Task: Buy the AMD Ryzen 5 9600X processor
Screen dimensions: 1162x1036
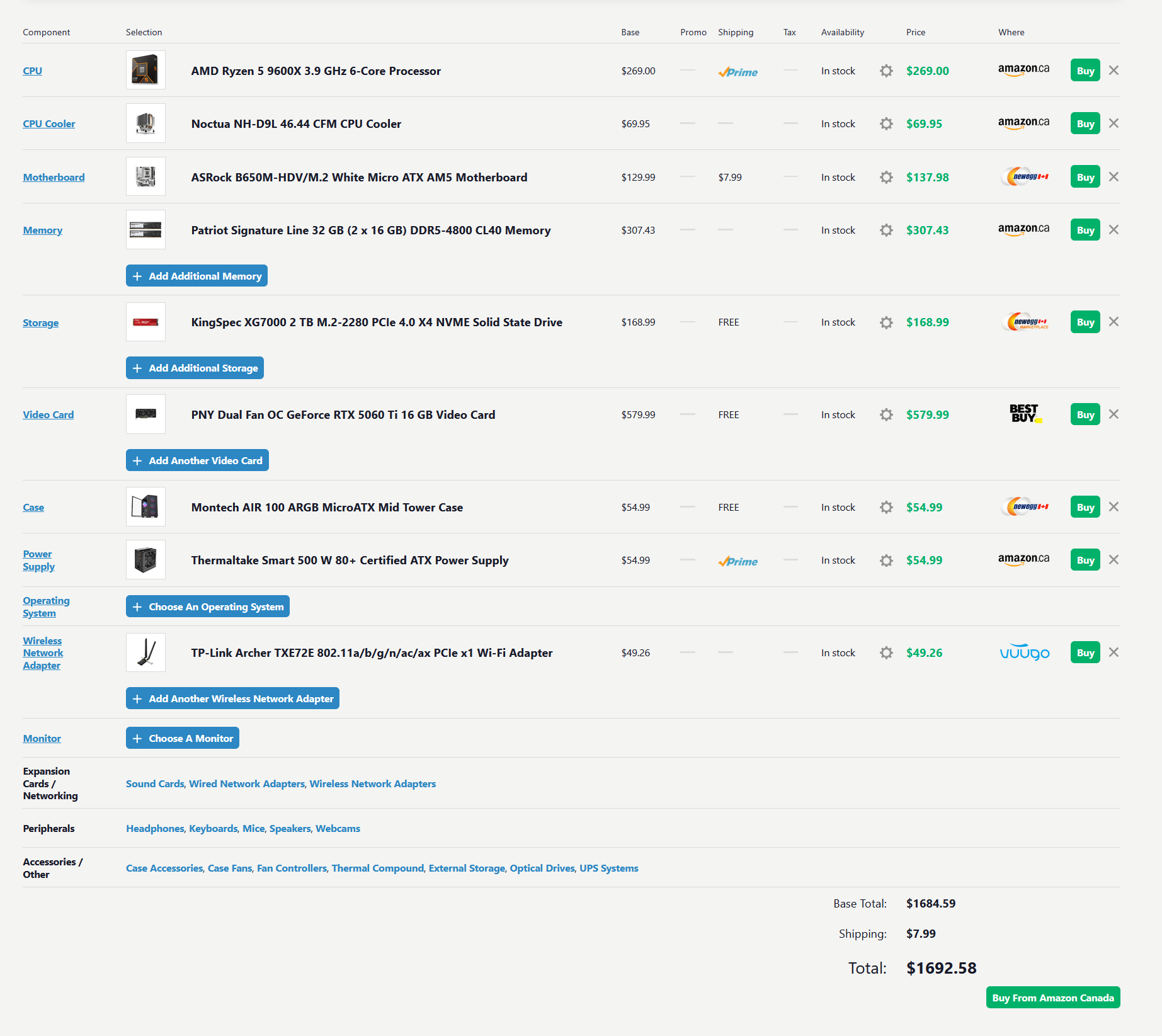Action: 1085,71
